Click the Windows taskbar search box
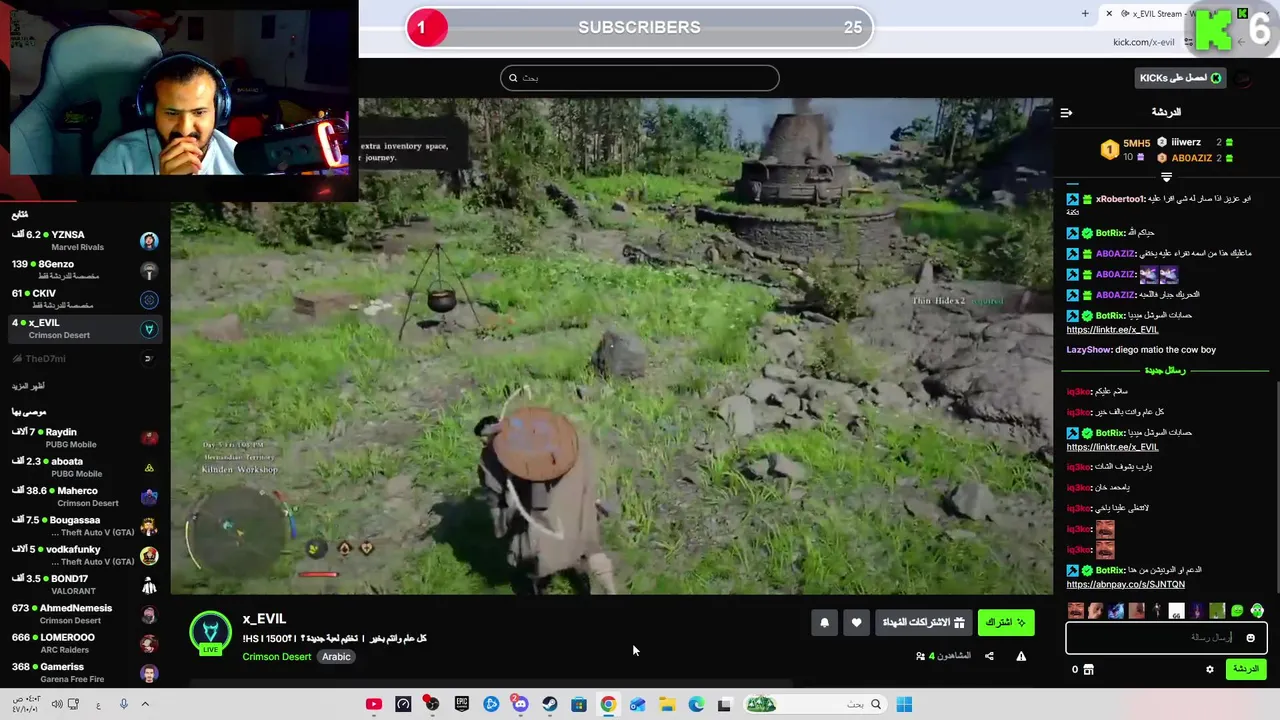Image resolution: width=1280 pixels, height=720 pixels. click(x=814, y=704)
